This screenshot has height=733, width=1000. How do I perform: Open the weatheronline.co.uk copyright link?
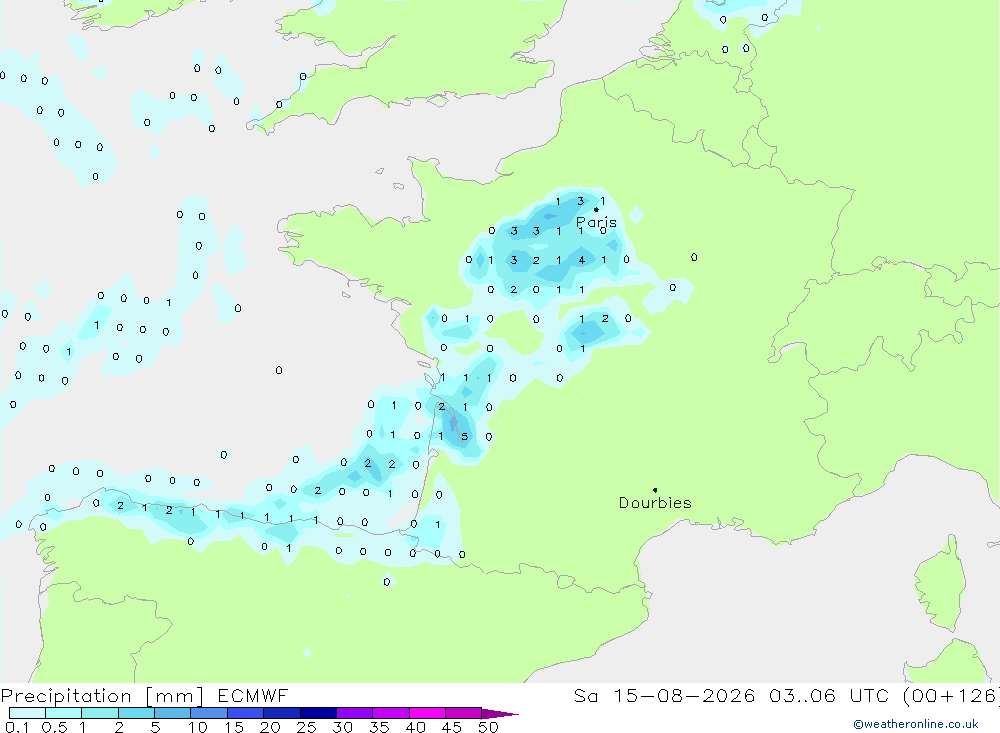(916, 724)
